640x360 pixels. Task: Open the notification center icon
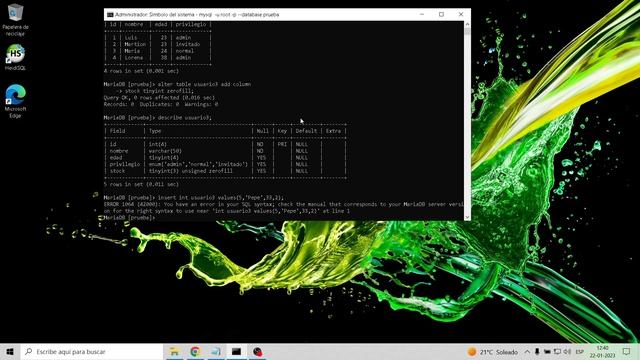coord(627,352)
